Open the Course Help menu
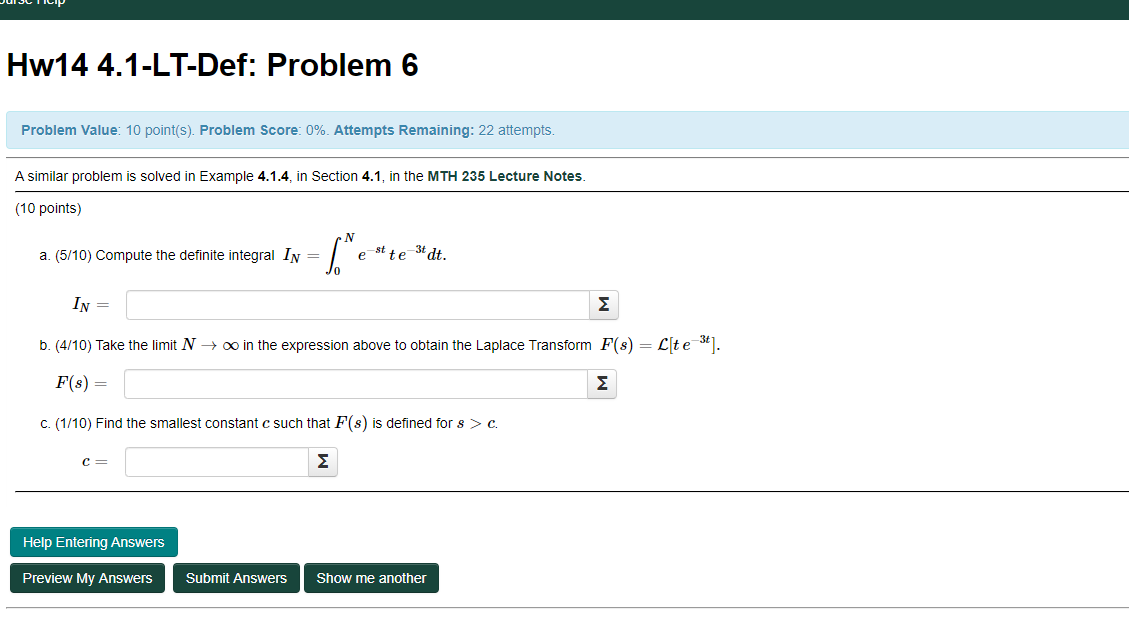This screenshot has height=621, width=1129. (30, 5)
